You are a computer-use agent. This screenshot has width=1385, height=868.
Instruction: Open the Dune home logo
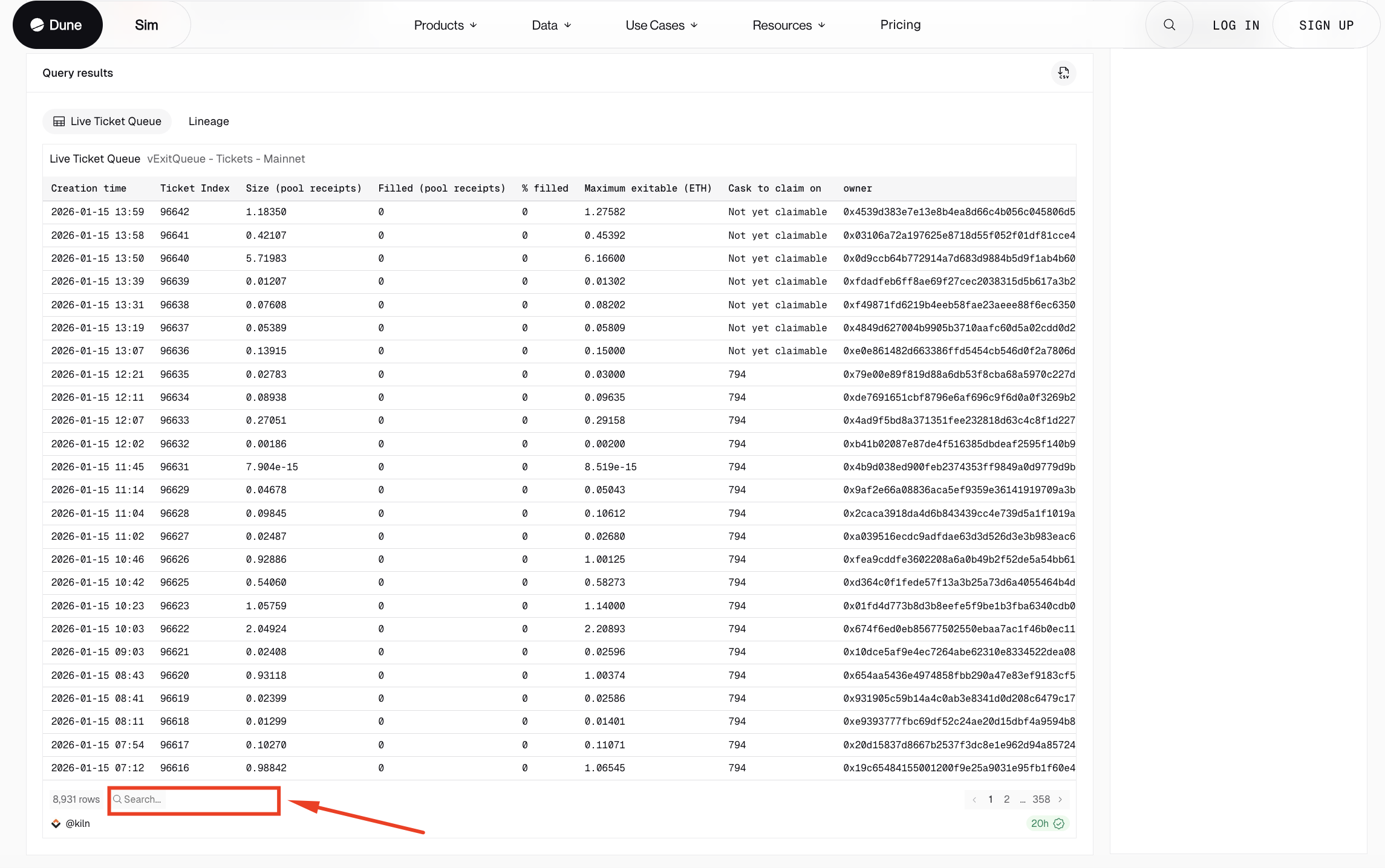[x=57, y=25]
